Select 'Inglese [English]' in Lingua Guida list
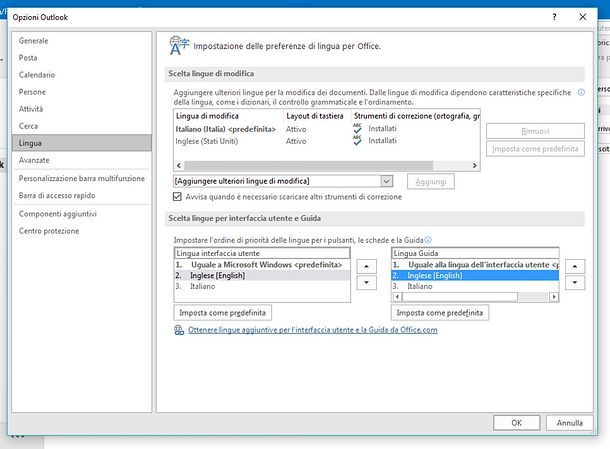The width and height of the screenshot is (610, 449). coord(475,275)
